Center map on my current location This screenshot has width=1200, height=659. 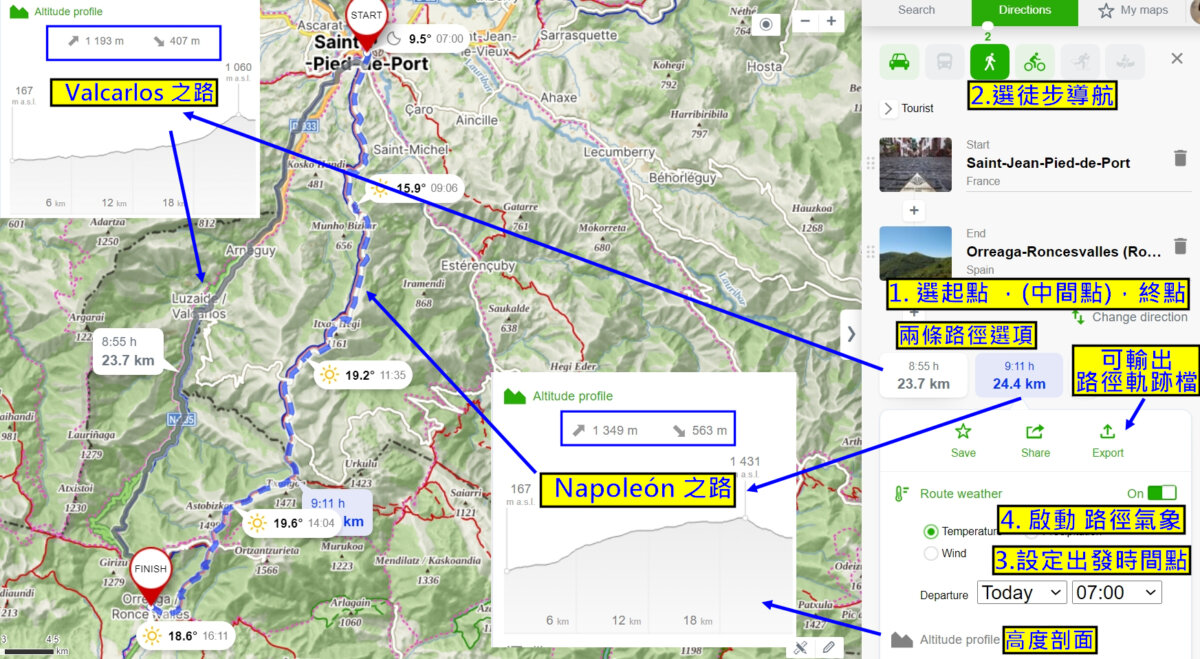pyautogui.click(x=766, y=23)
